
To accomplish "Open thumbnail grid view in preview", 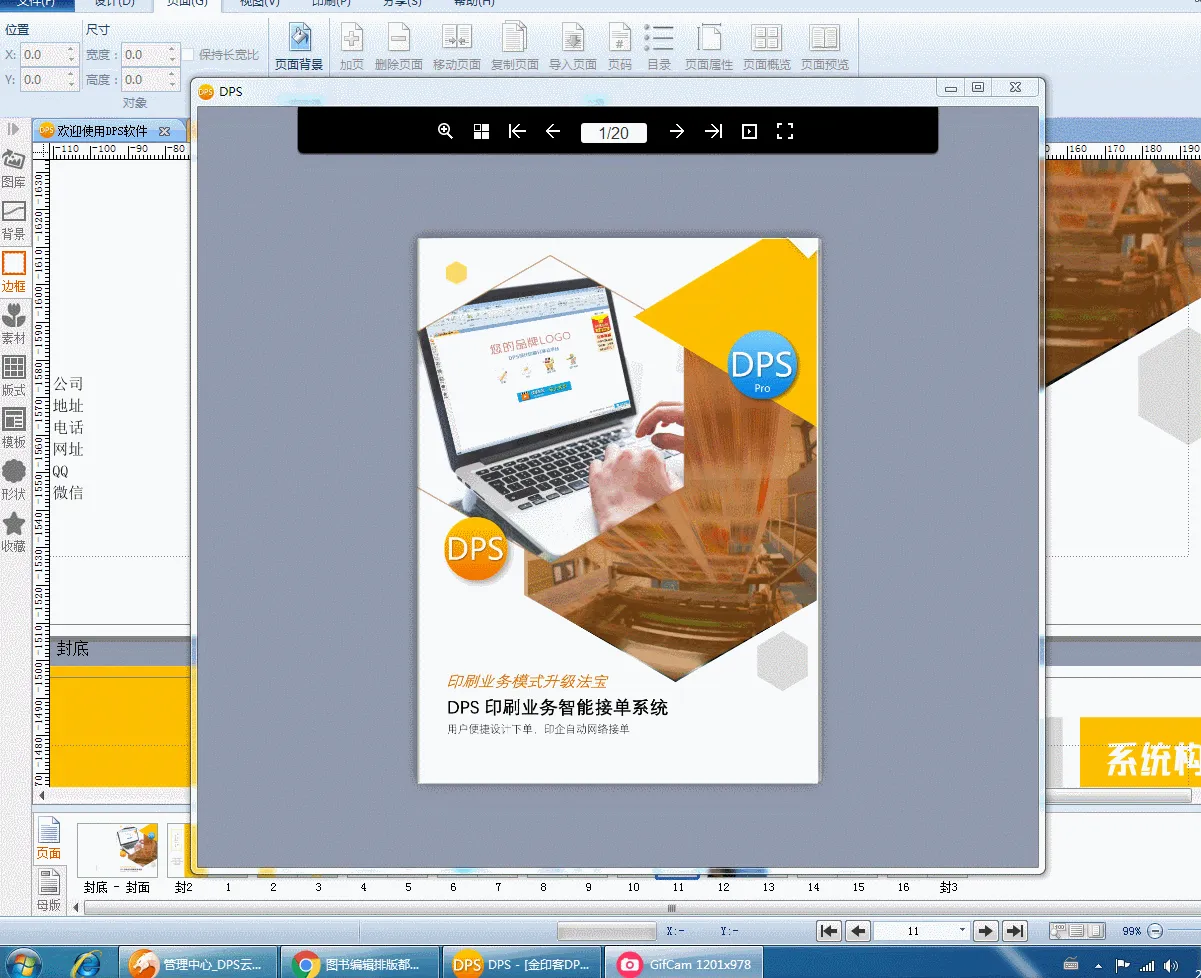I will (x=481, y=131).
